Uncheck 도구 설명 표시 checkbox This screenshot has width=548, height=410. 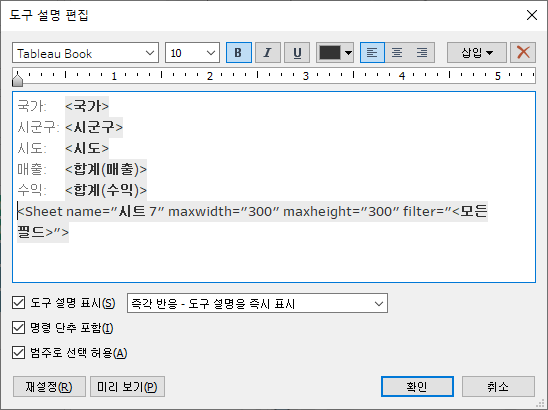19,303
